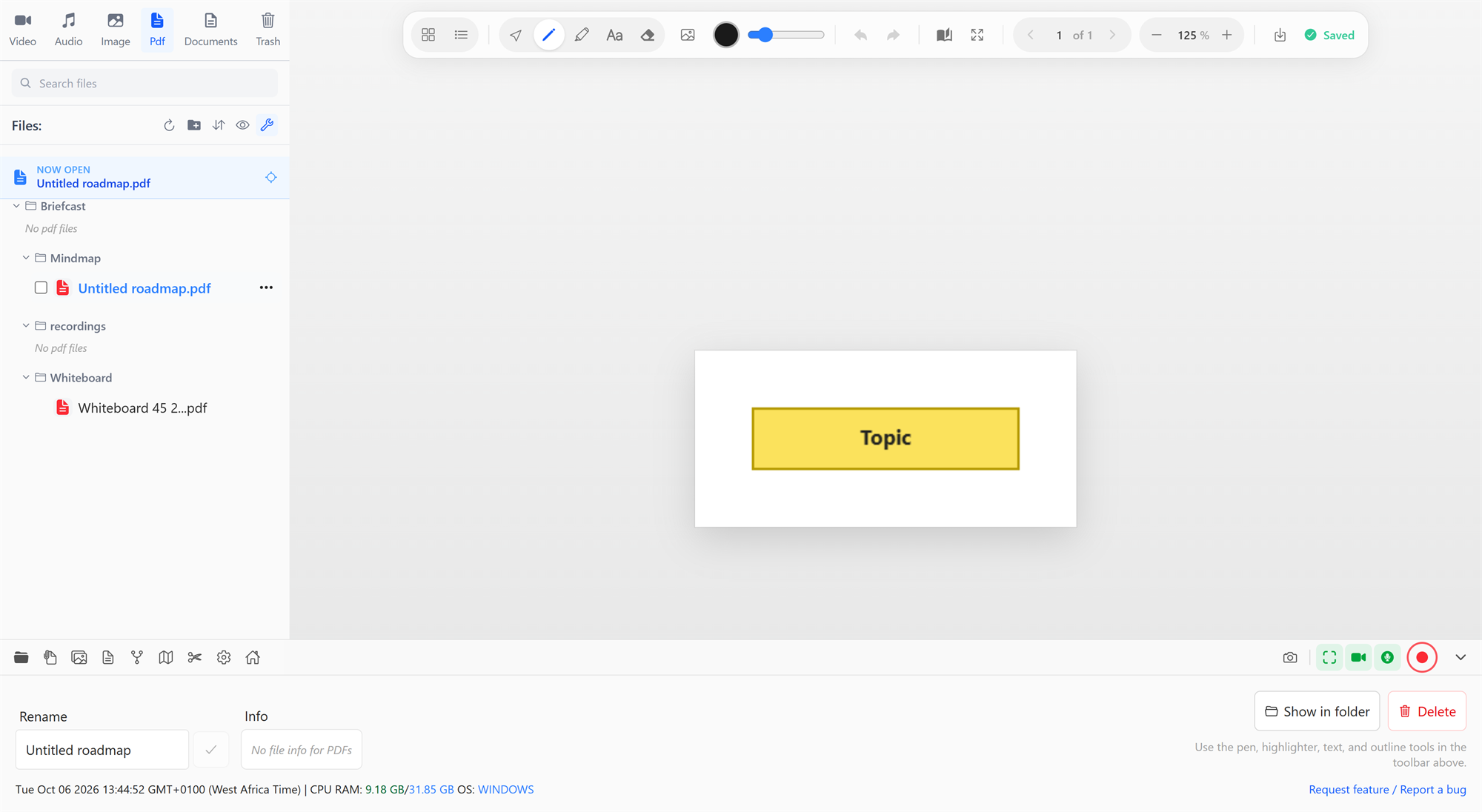
Task: Collapse the Whiteboard folder
Action: [26, 377]
